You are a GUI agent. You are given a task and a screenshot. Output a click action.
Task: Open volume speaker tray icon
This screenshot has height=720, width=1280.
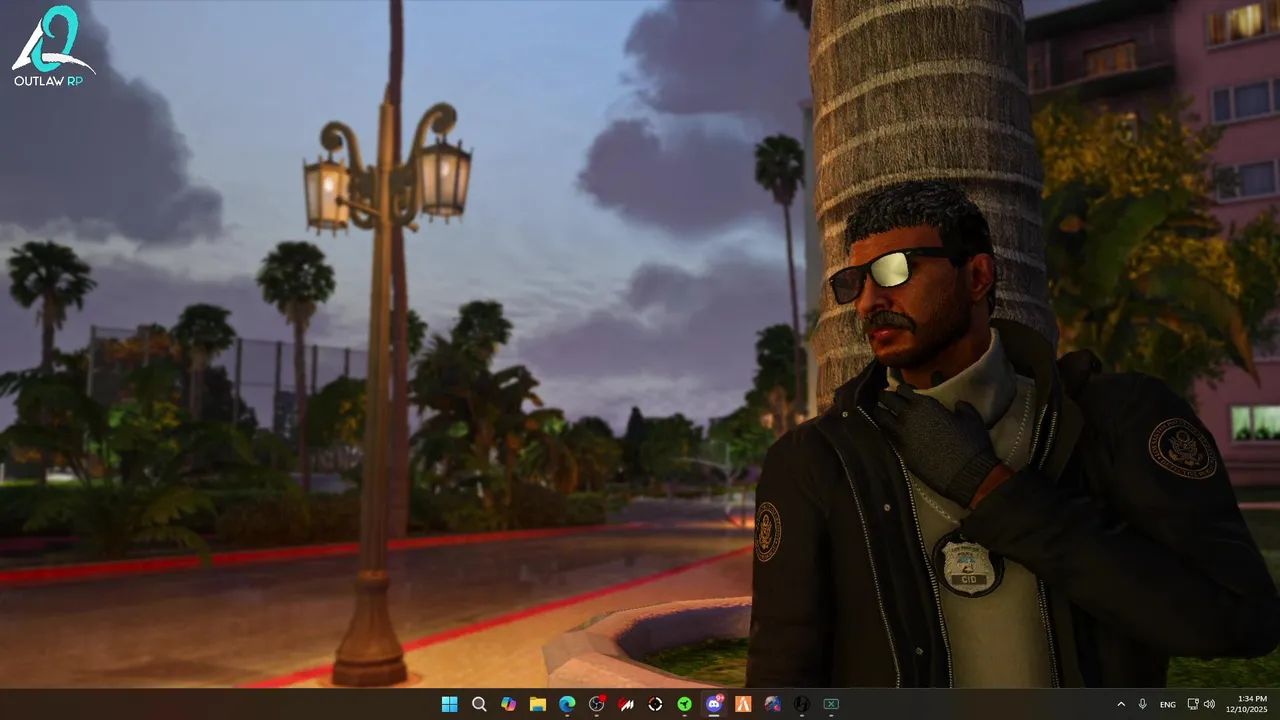(1209, 704)
